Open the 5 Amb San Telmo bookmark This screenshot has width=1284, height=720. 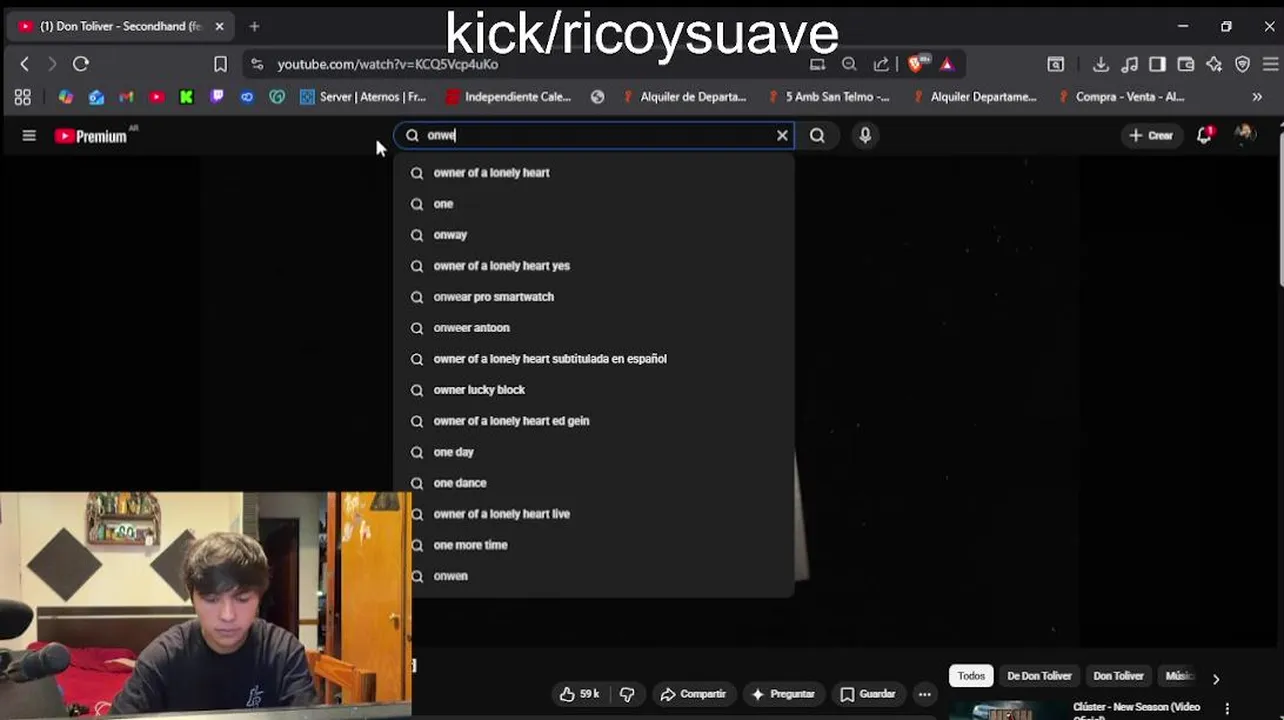point(829,97)
